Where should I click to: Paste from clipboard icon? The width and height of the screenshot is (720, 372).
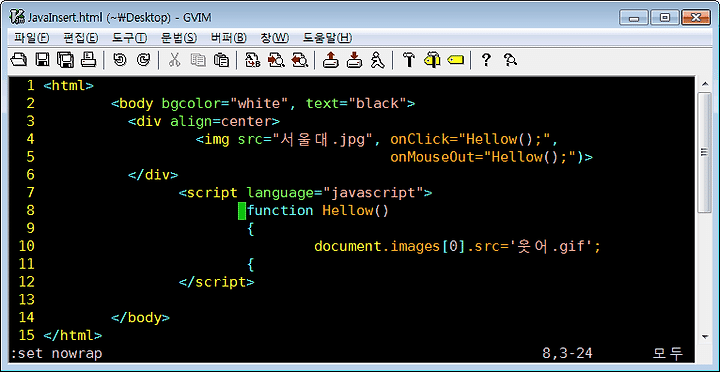[221, 60]
